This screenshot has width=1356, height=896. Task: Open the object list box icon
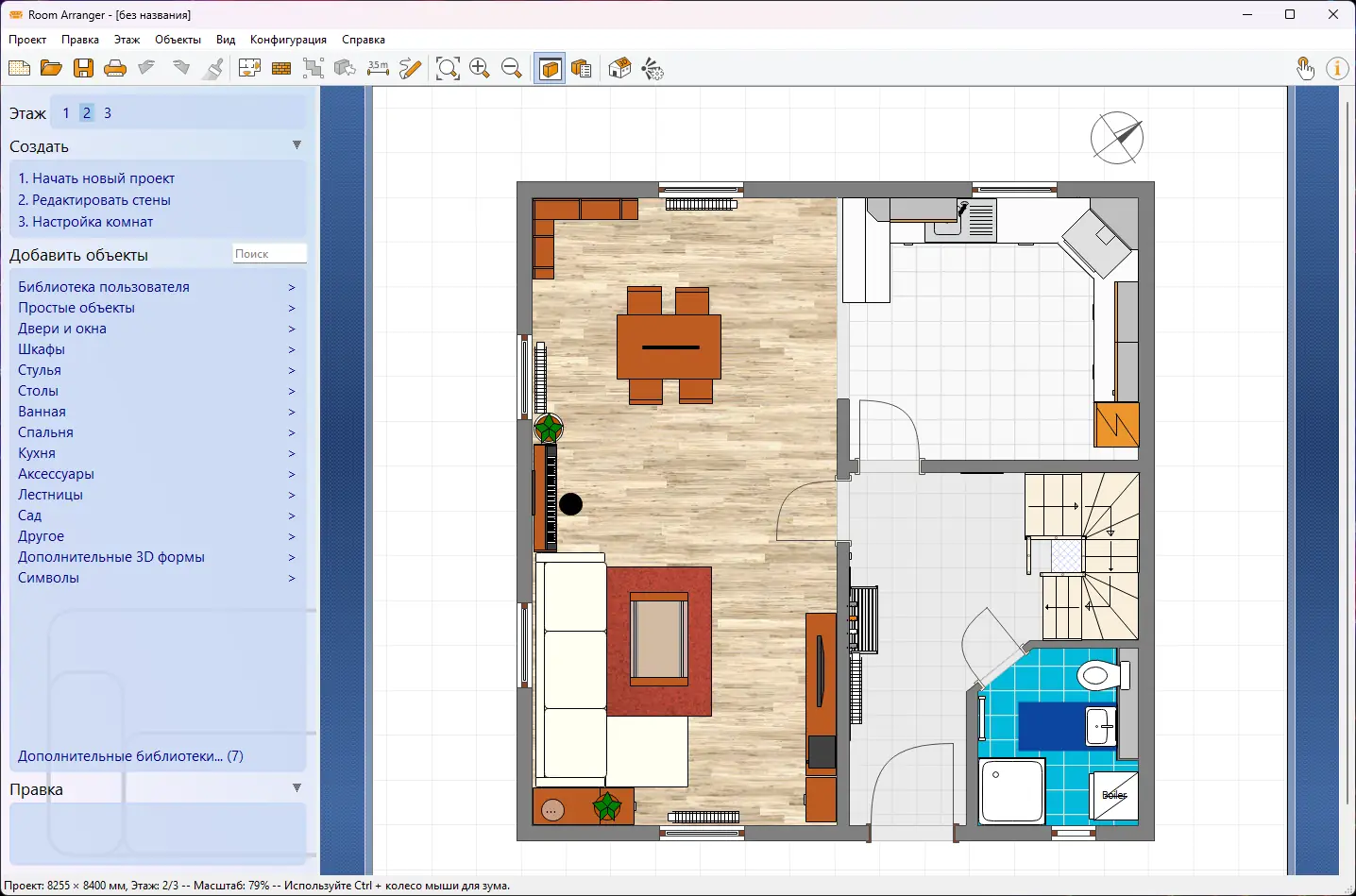[582, 68]
